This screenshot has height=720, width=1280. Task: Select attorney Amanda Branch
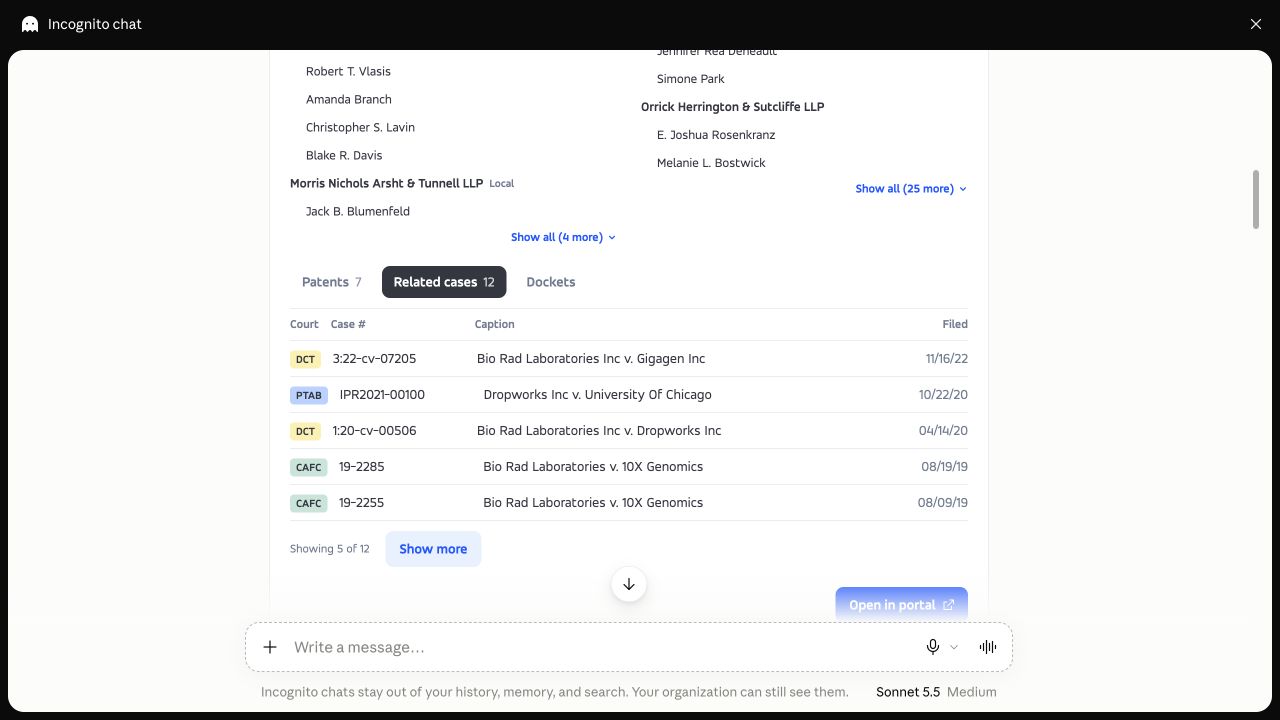[349, 100]
